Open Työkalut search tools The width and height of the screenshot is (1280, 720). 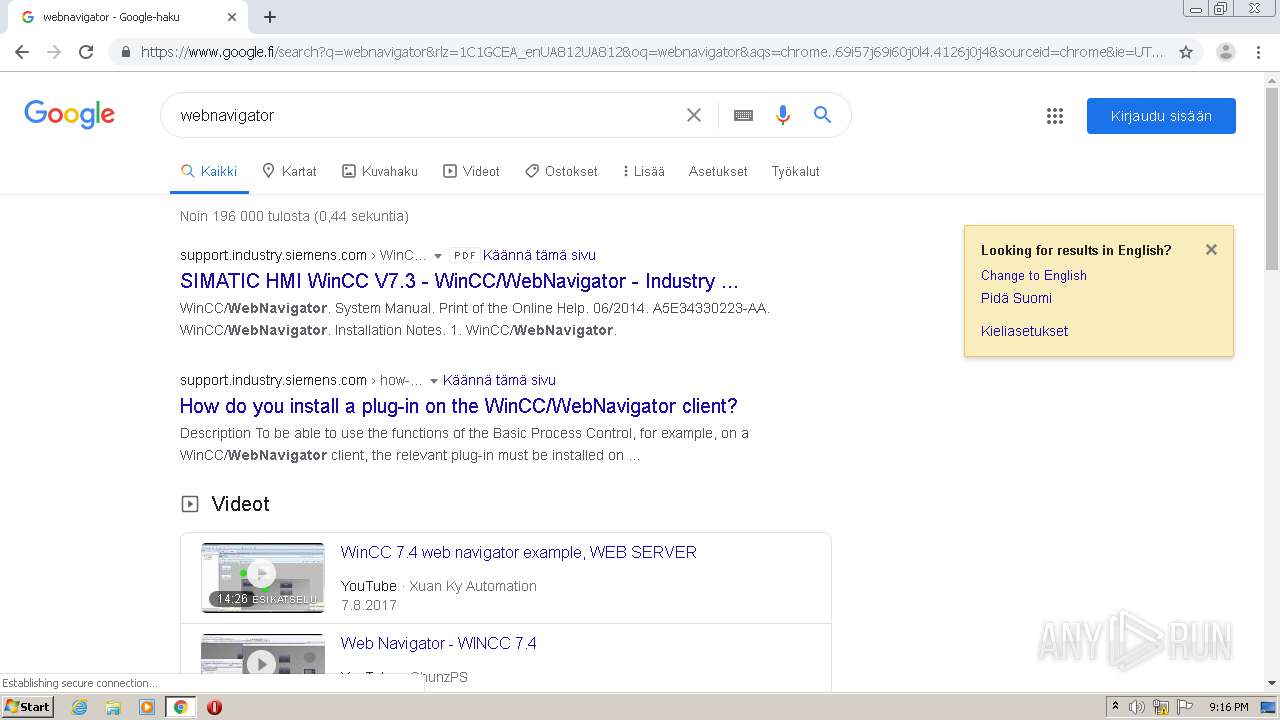click(x=795, y=171)
